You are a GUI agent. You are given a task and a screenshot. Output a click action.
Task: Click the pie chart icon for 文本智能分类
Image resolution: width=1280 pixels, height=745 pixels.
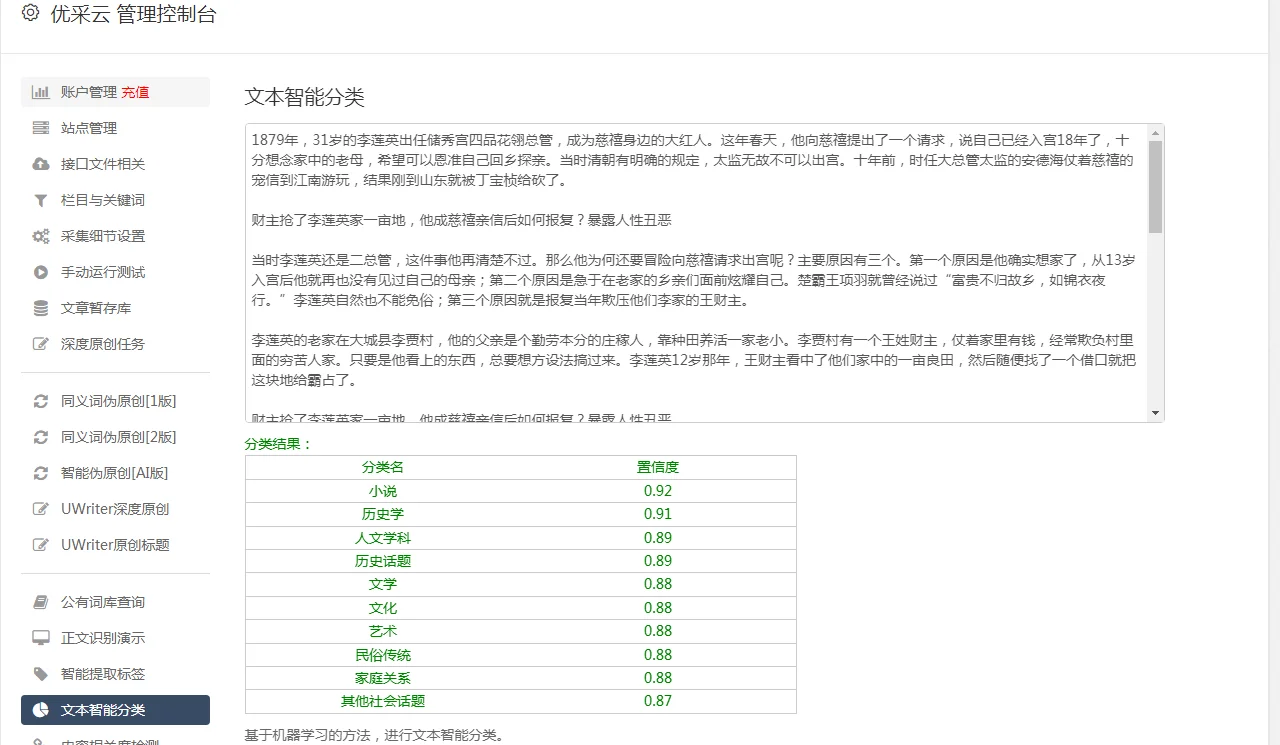click(38, 710)
